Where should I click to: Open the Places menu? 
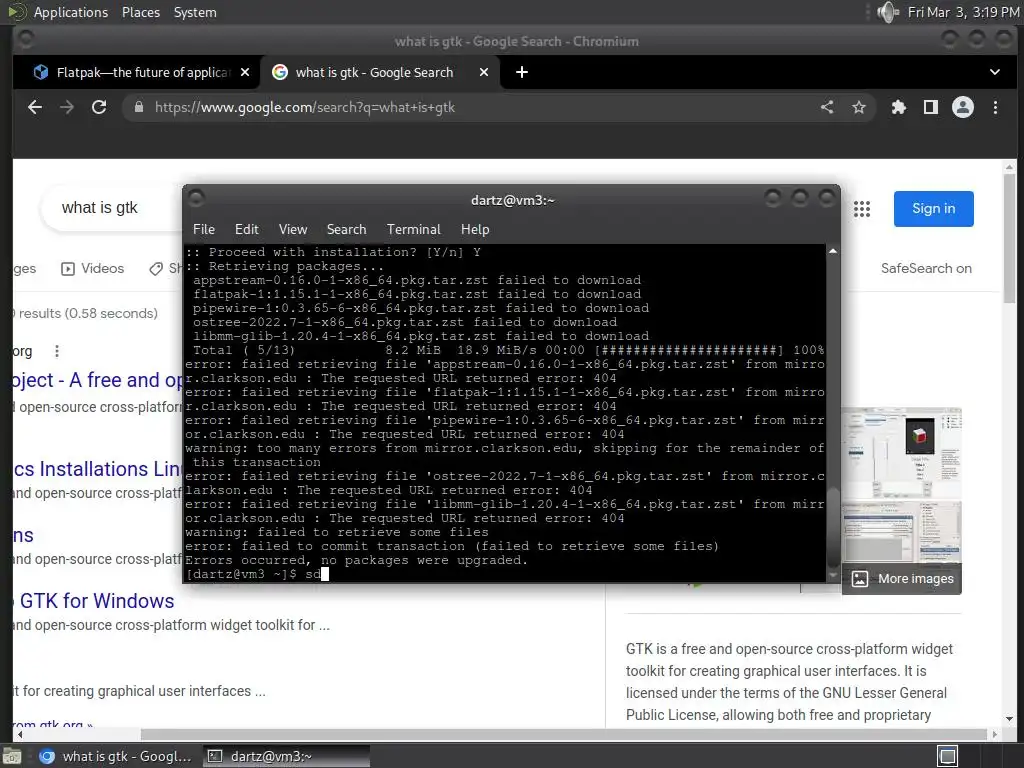[141, 12]
